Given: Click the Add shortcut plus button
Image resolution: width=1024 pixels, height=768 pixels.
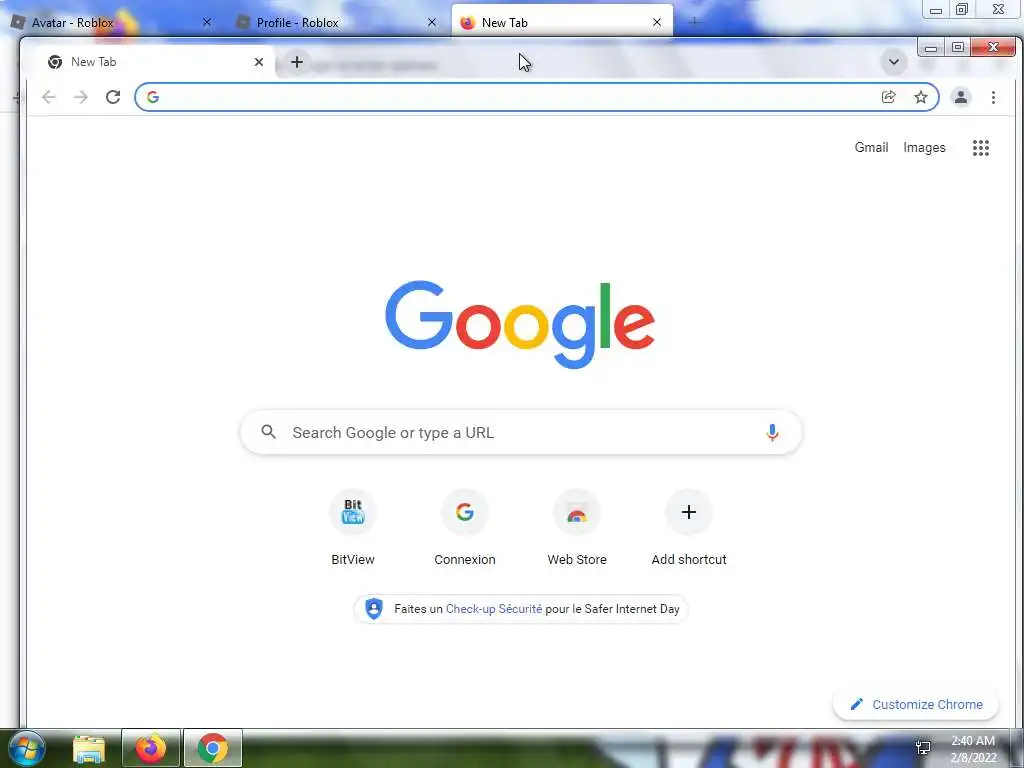Looking at the screenshot, I should coord(689,512).
